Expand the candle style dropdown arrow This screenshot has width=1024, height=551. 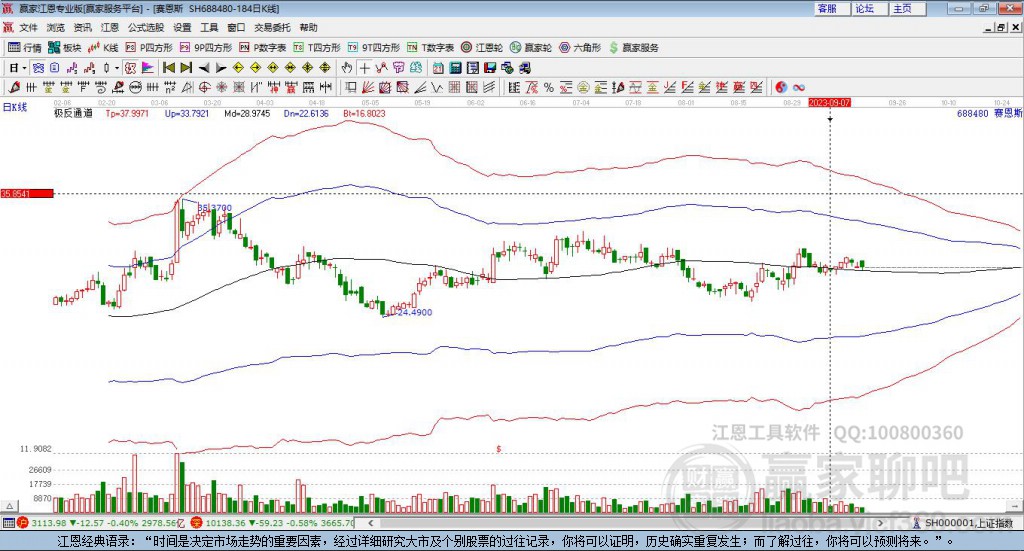click(117, 68)
